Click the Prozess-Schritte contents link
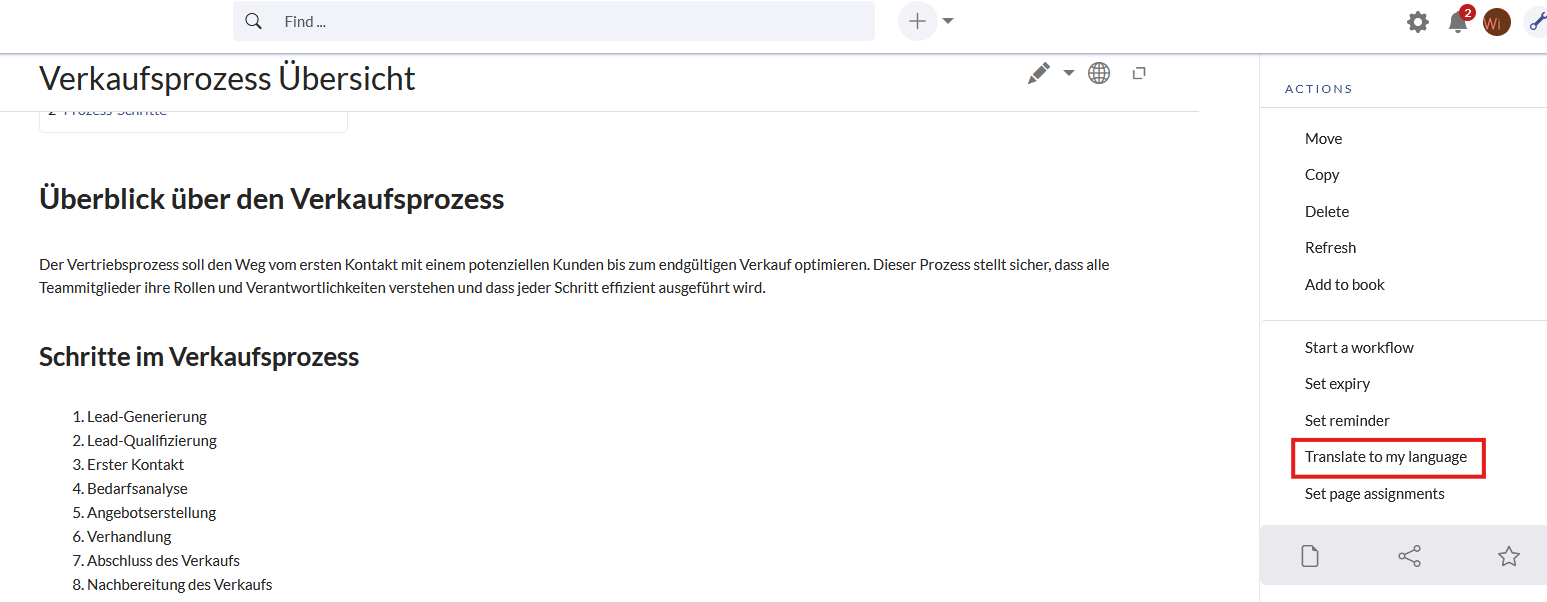1547x602 pixels. pos(115,112)
